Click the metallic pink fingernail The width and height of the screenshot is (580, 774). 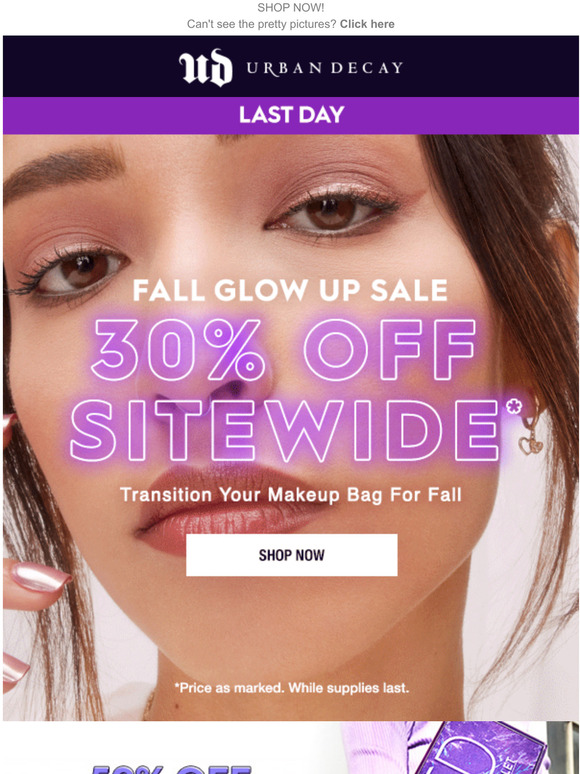click(40, 577)
